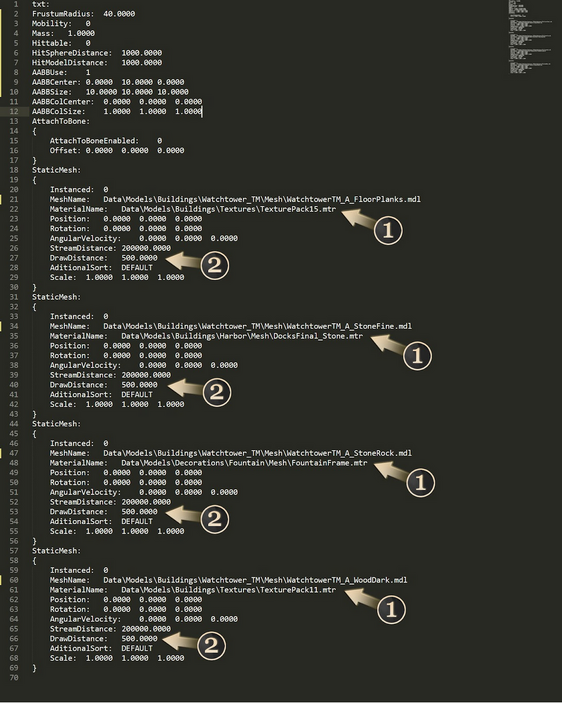Click line number 18 in the gutter

coord(14,170)
